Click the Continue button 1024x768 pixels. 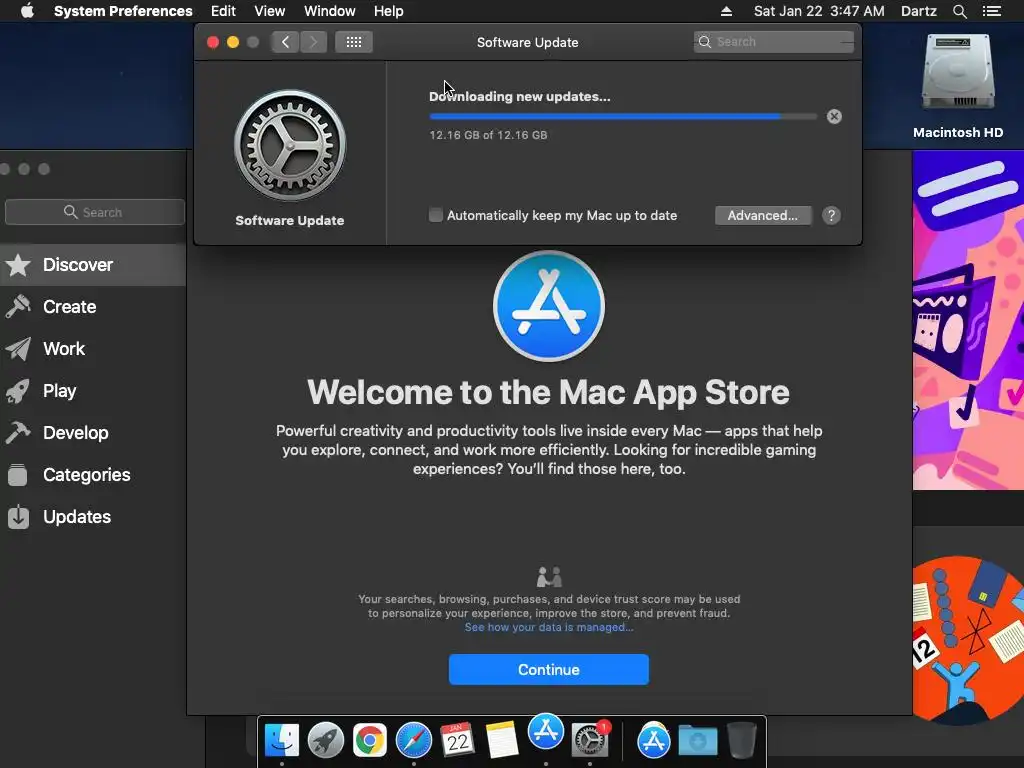point(549,669)
